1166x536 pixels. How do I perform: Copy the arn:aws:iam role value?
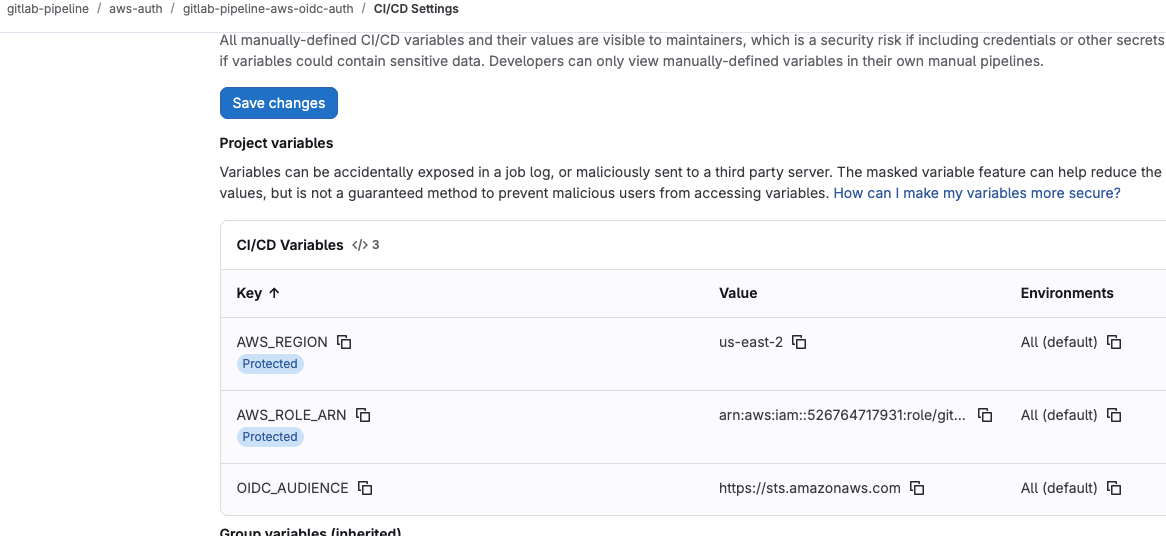pyautogui.click(x=984, y=415)
